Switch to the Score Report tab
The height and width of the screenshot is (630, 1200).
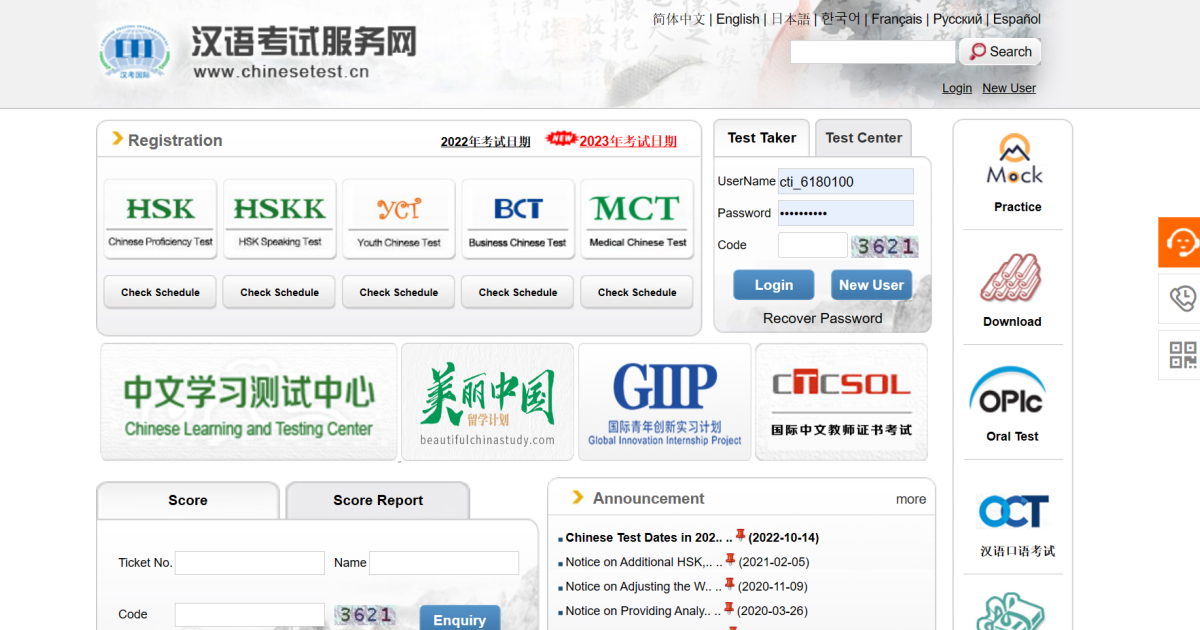pyautogui.click(x=377, y=500)
